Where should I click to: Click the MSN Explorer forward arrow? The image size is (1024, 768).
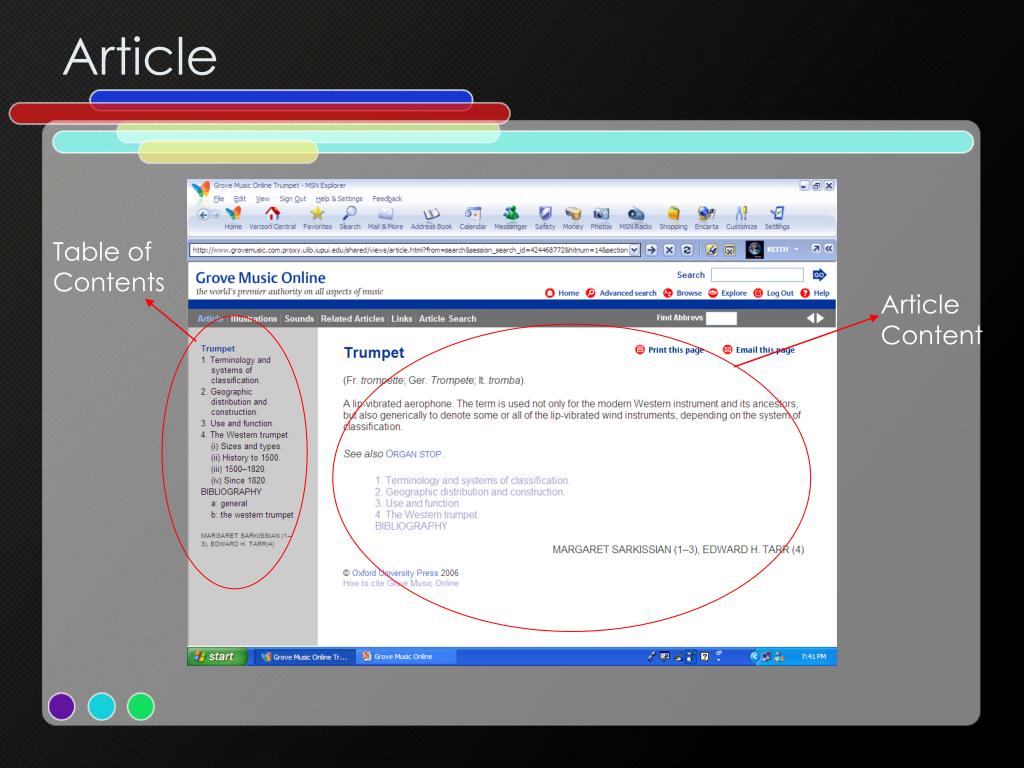point(216,215)
